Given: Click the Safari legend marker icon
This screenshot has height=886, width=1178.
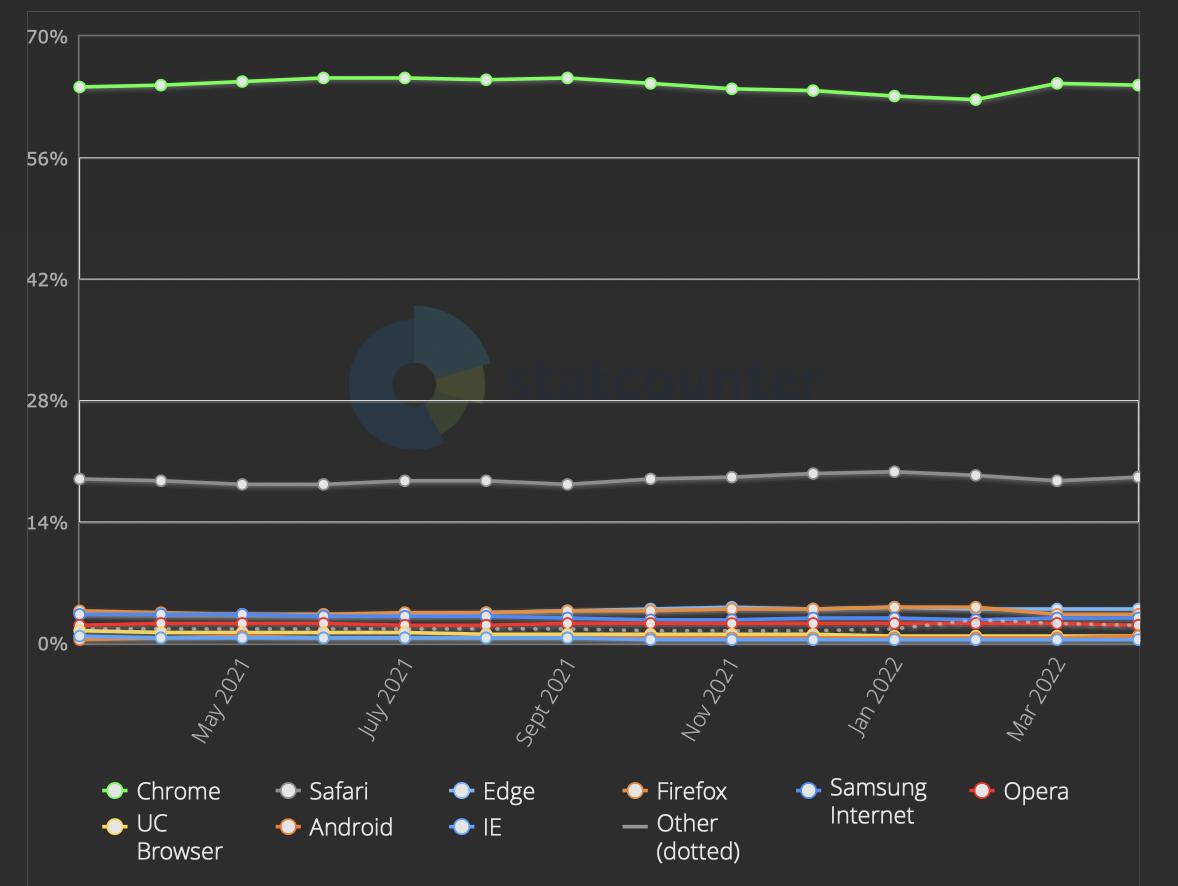Looking at the screenshot, I should (288, 791).
